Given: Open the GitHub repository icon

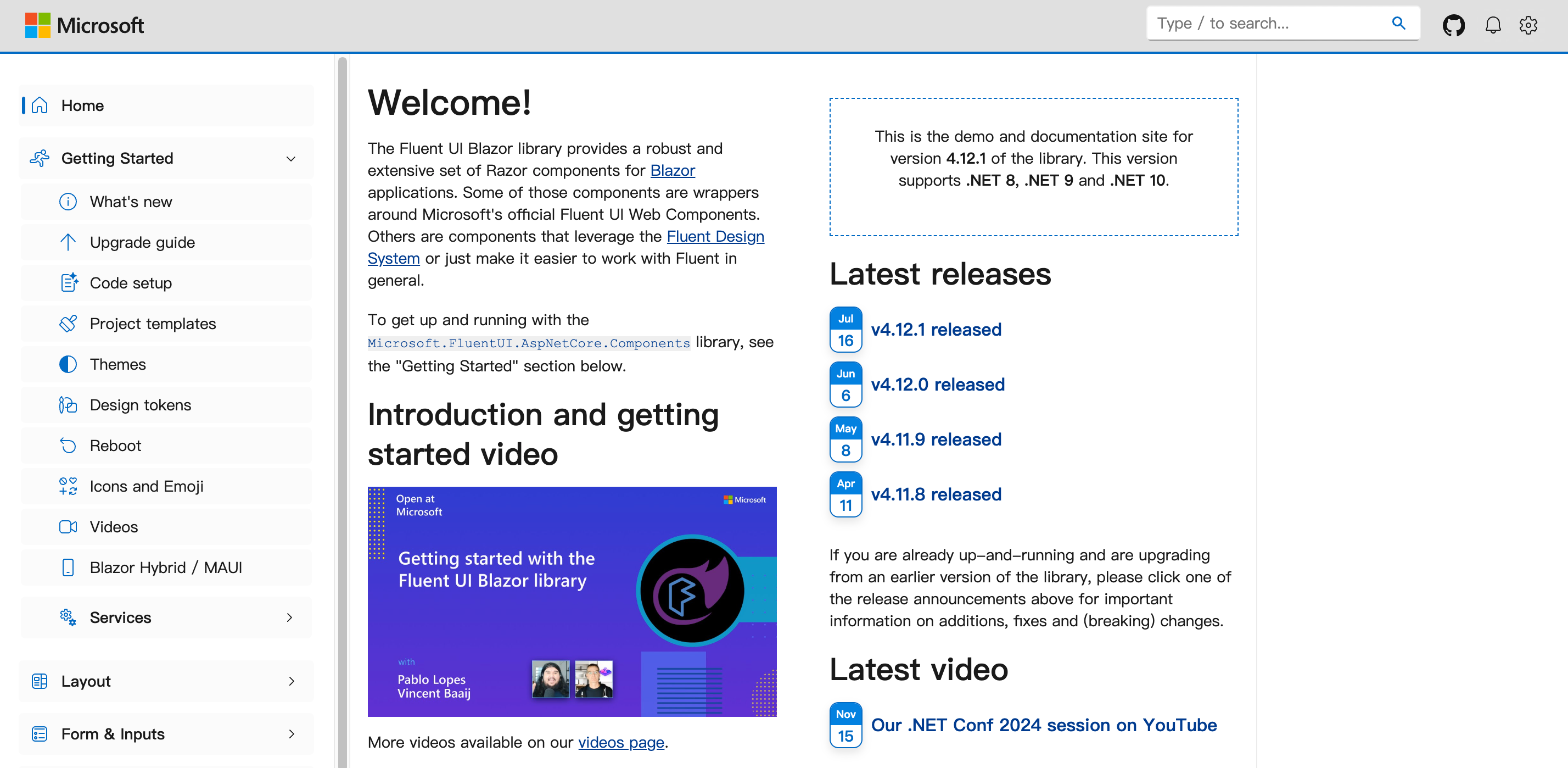Looking at the screenshot, I should [x=1453, y=26].
